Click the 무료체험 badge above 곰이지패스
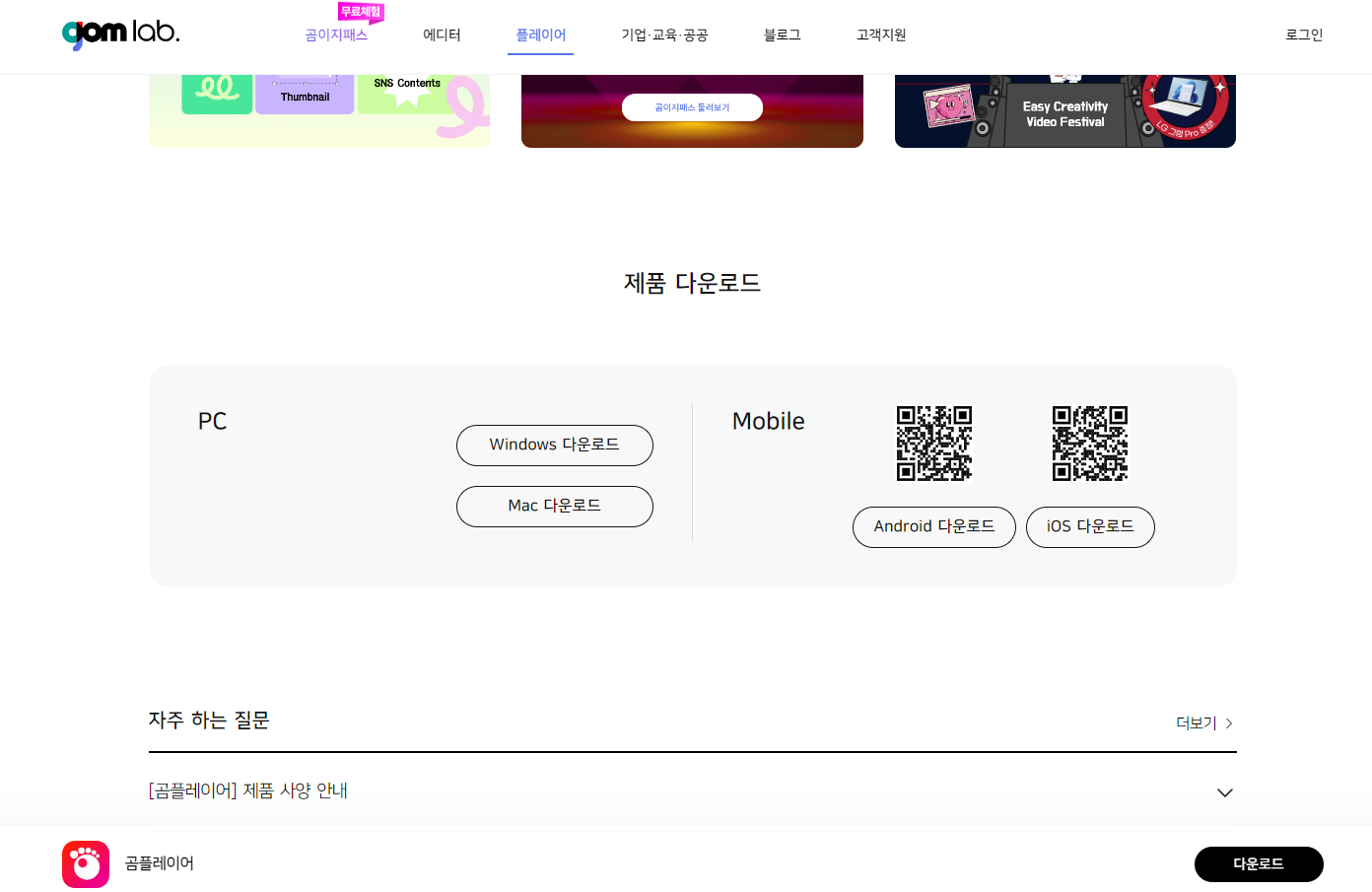This screenshot has height=892, width=1372. click(361, 12)
